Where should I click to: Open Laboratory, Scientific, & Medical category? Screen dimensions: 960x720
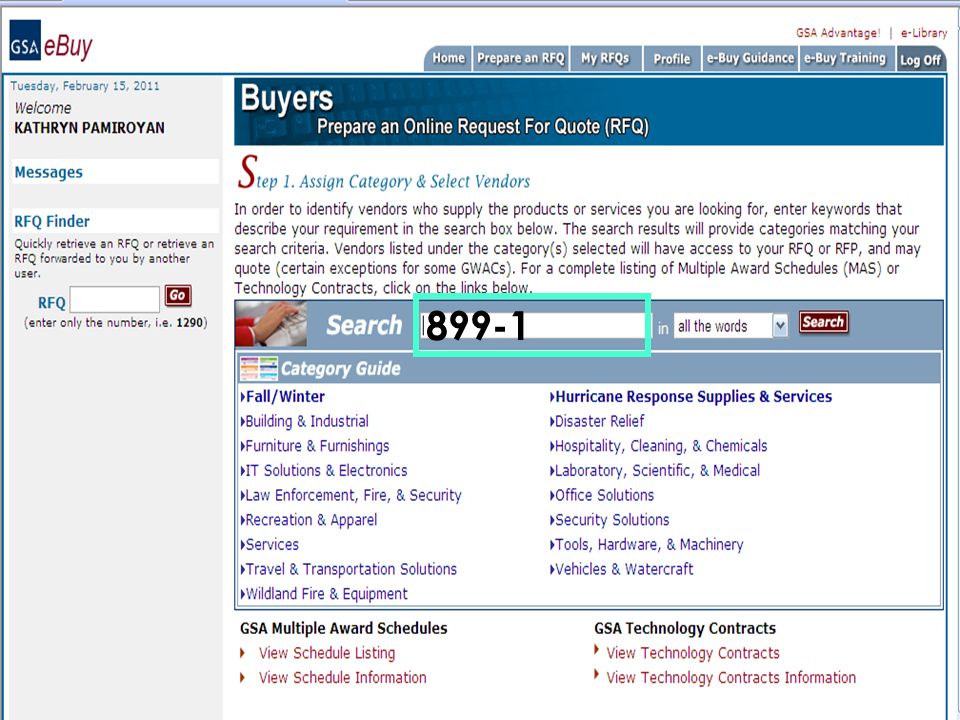[x=655, y=470]
